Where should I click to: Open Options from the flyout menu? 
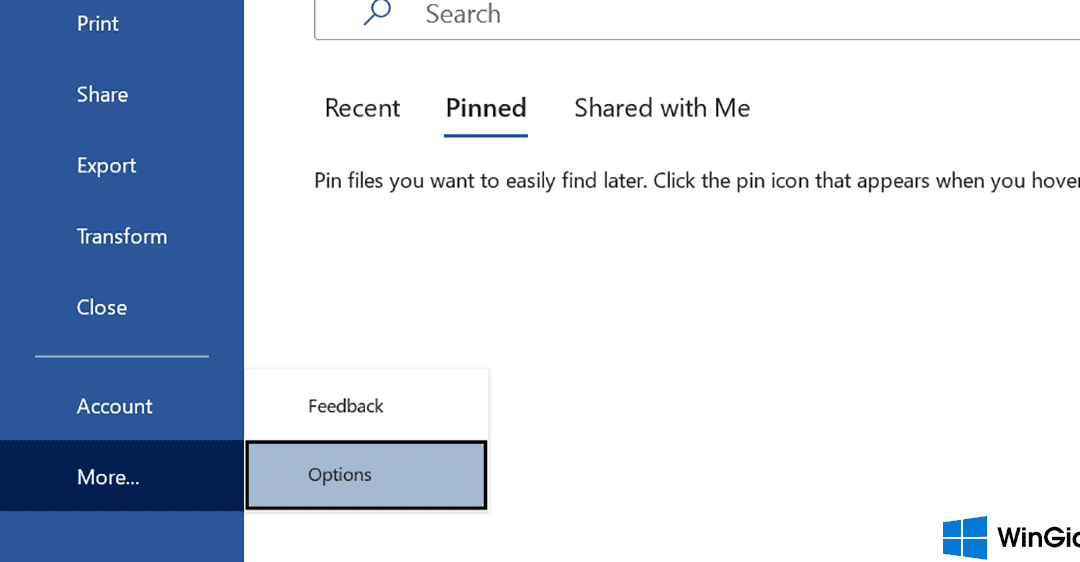click(366, 475)
